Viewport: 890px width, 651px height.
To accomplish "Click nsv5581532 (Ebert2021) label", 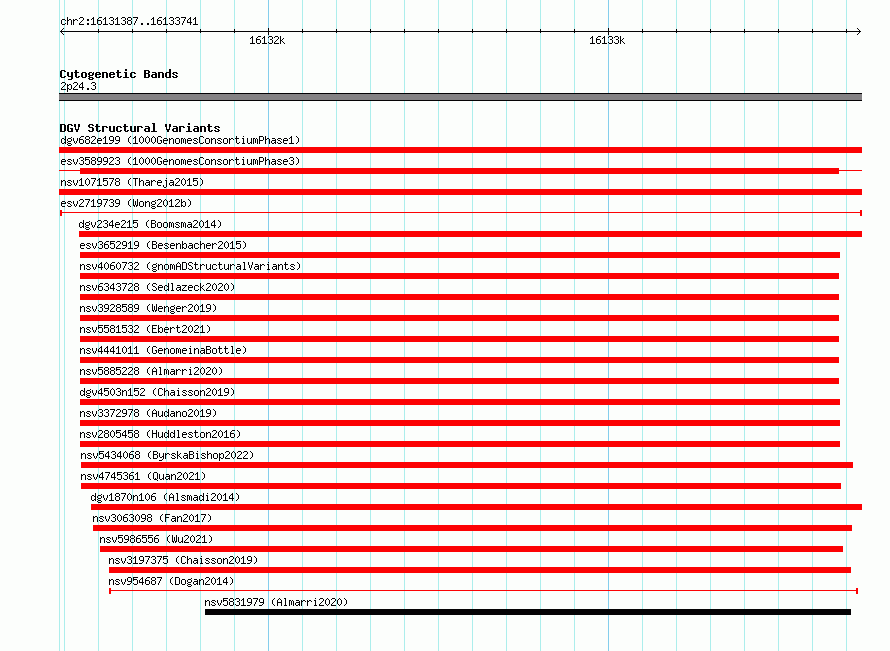I will pos(145,329).
